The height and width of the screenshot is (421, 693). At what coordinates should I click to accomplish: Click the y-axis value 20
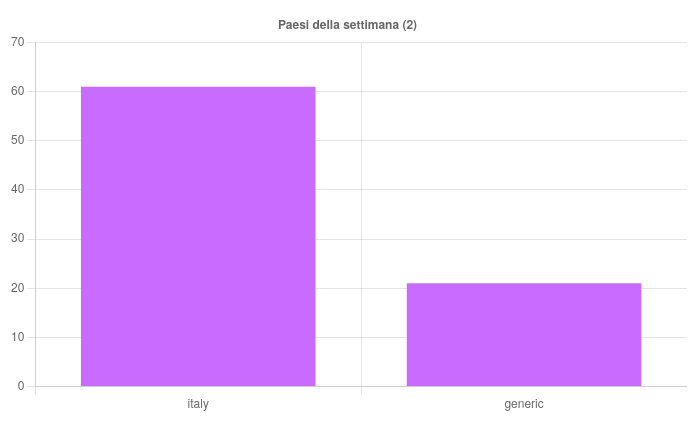tap(17, 288)
